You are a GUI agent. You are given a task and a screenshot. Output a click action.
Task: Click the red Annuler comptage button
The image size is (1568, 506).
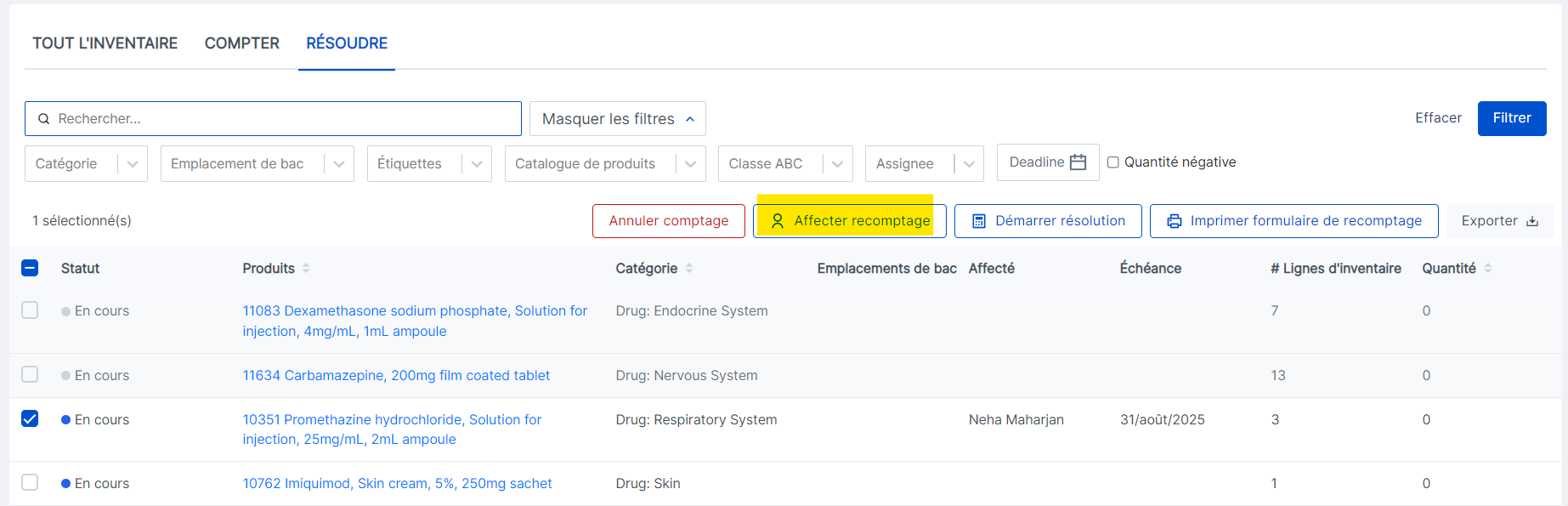(x=669, y=221)
